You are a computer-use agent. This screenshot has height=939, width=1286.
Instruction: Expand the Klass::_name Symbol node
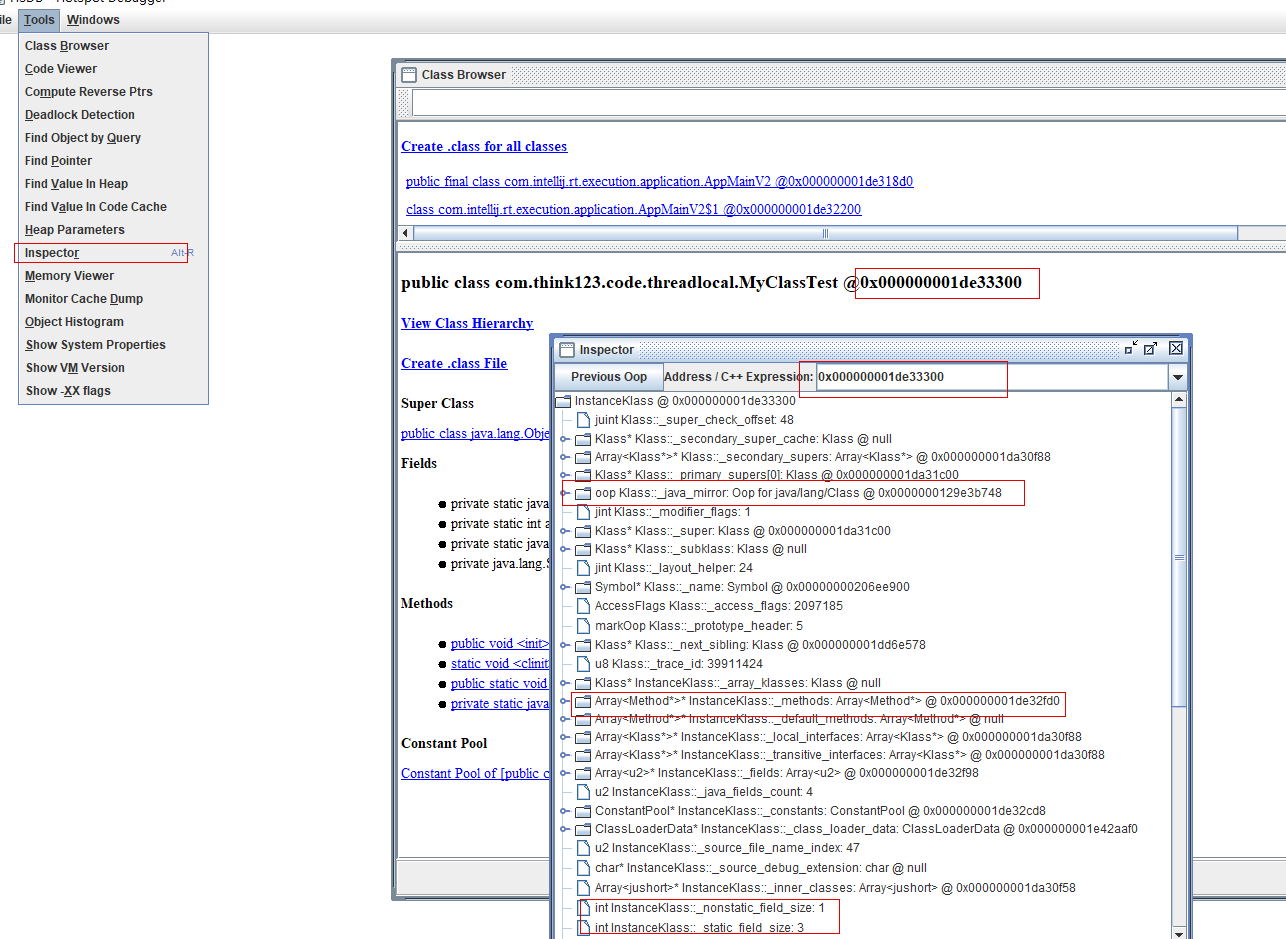565,587
